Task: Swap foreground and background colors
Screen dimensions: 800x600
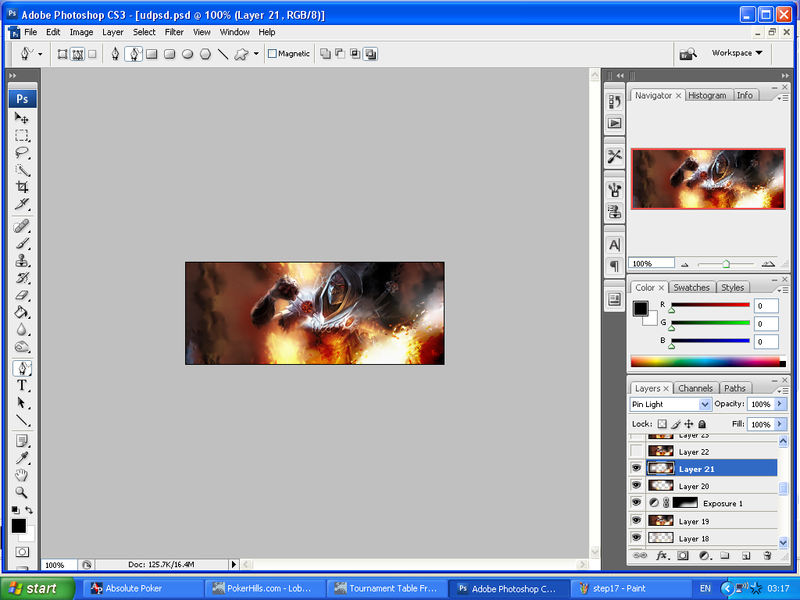Action: [x=29, y=510]
